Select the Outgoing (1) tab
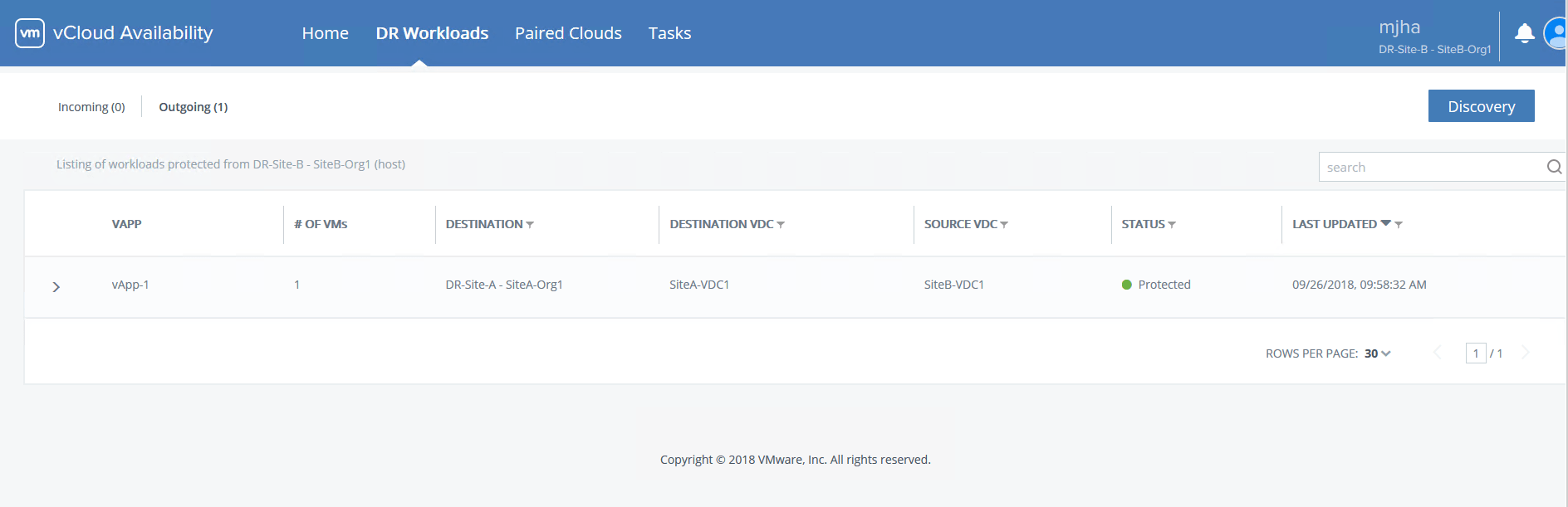The width and height of the screenshot is (1568, 507). pos(193,107)
